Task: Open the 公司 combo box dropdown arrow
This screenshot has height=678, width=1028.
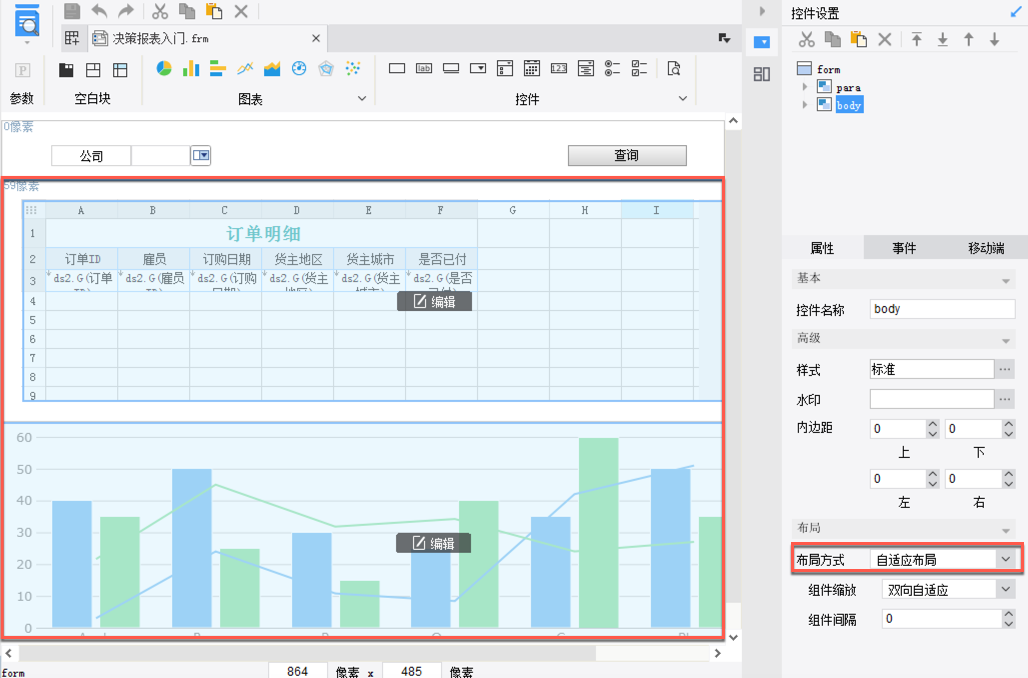Action: (201, 155)
